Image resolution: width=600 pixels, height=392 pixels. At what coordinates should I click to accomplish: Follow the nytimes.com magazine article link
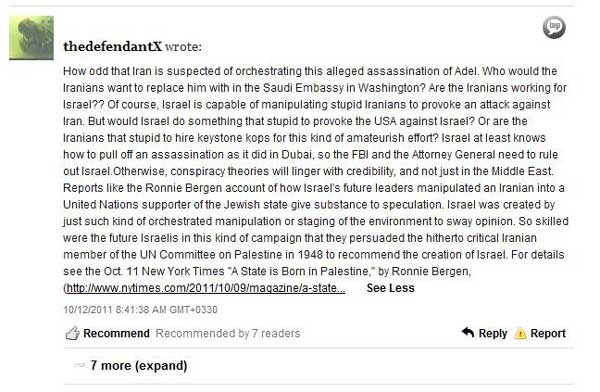(206, 288)
